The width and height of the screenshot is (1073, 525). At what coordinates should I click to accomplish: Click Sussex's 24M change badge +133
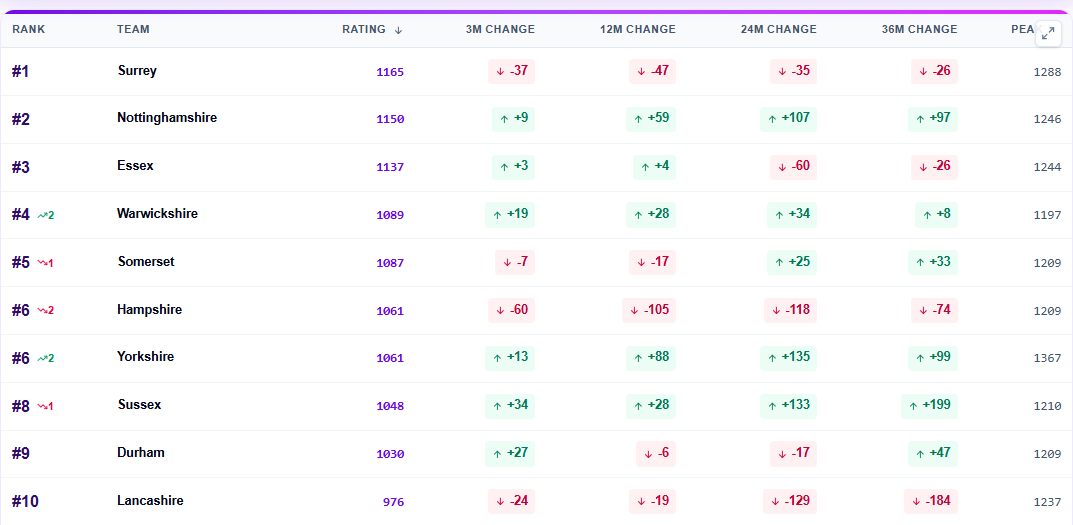tap(788, 406)
